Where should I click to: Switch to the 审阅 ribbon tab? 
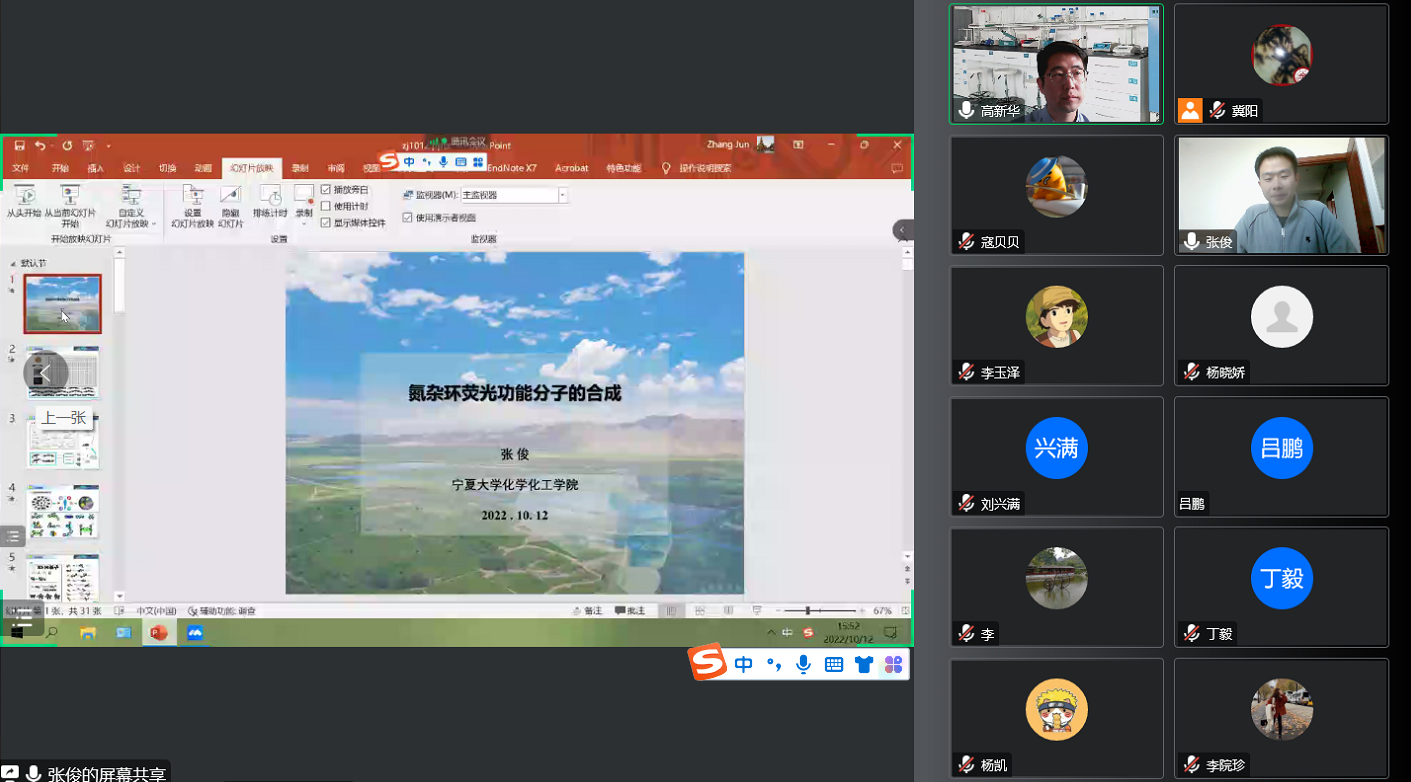tap(336, 168)
